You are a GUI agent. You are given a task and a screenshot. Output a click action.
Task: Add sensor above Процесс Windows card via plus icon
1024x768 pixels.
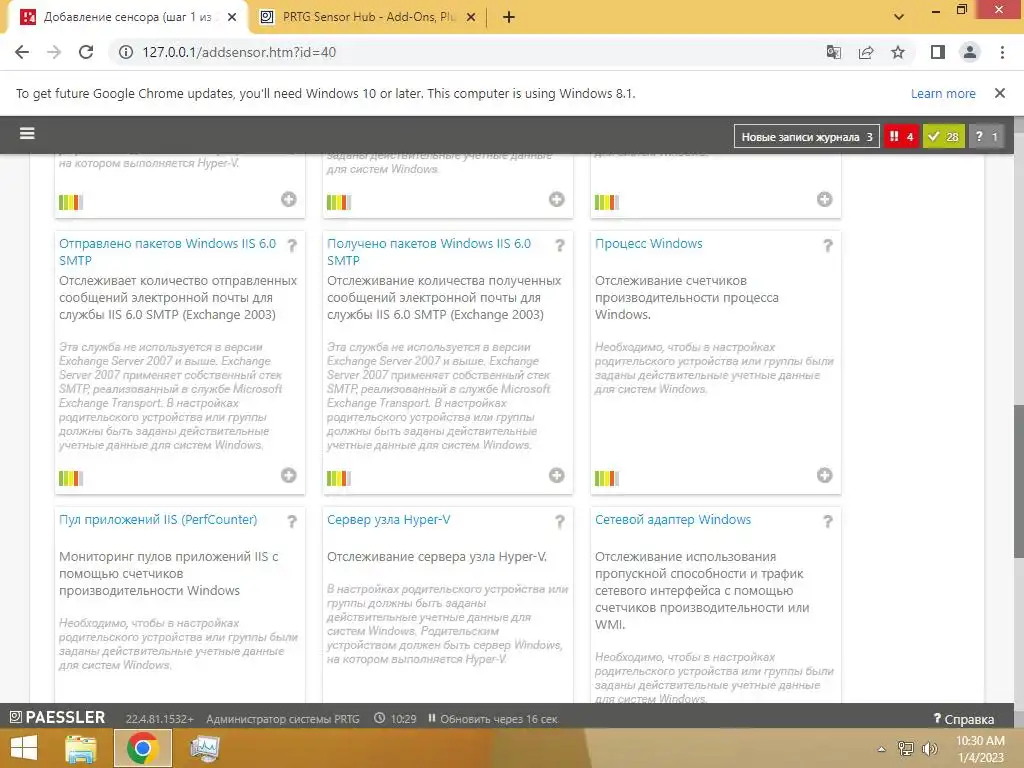[x=824, y=199]
